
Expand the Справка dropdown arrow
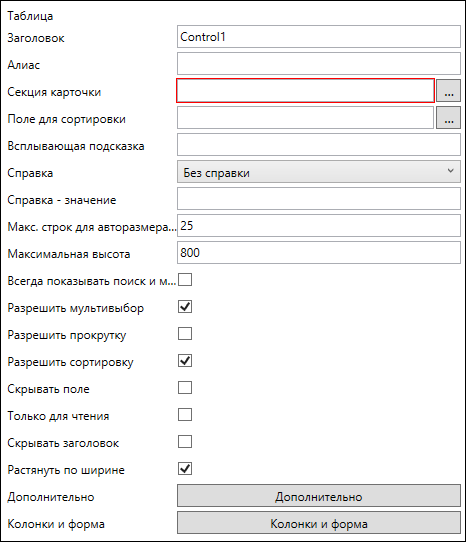[x=450, y=171]
